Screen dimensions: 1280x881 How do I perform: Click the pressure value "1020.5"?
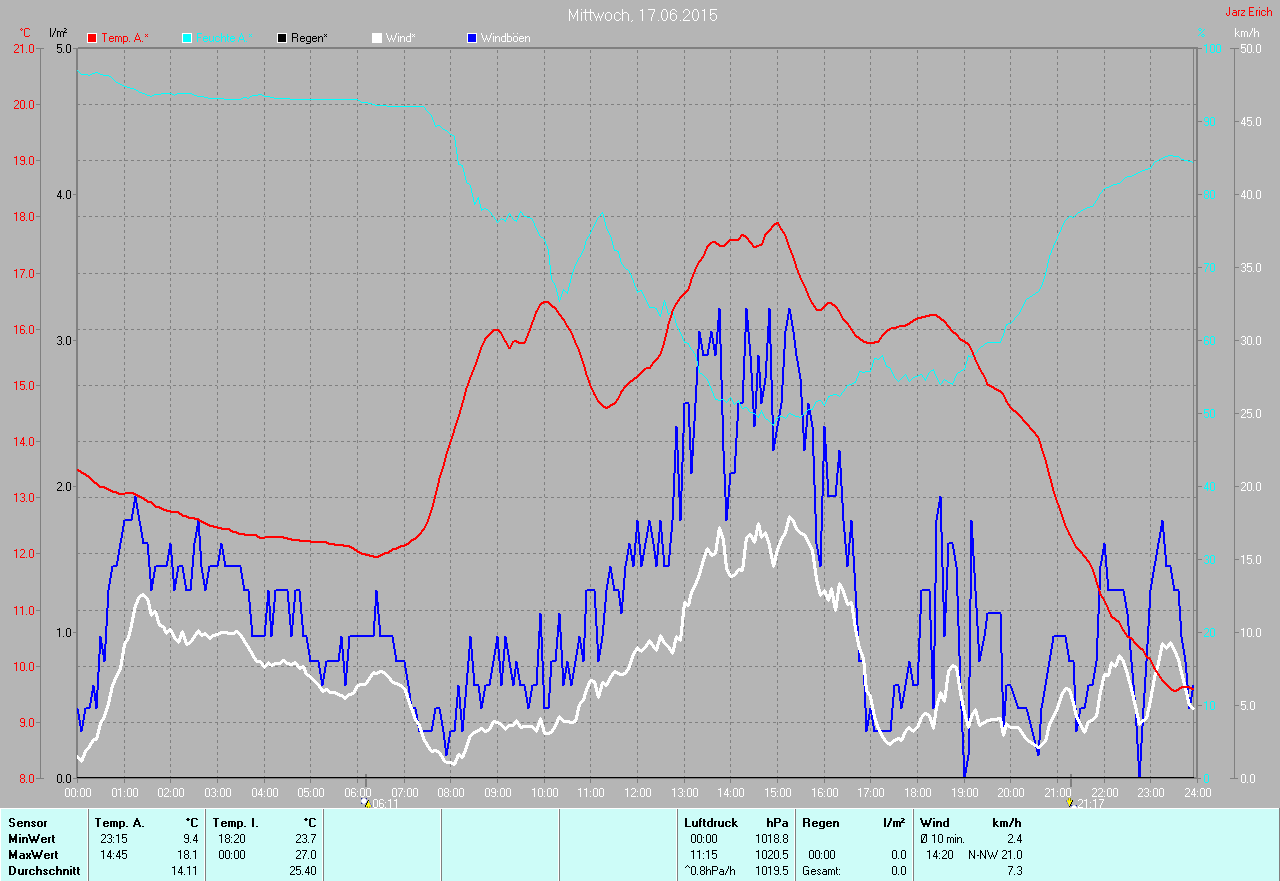[770, 855]
